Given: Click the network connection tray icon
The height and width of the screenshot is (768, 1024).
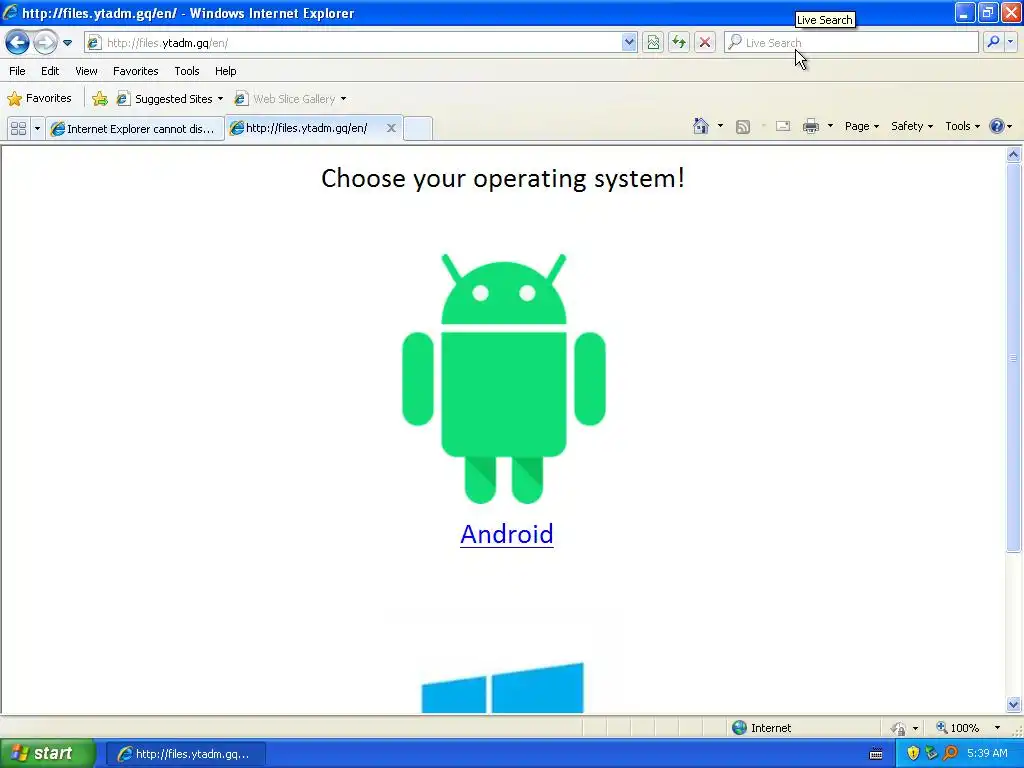Looking at the screenshot, I should [931, 753].
